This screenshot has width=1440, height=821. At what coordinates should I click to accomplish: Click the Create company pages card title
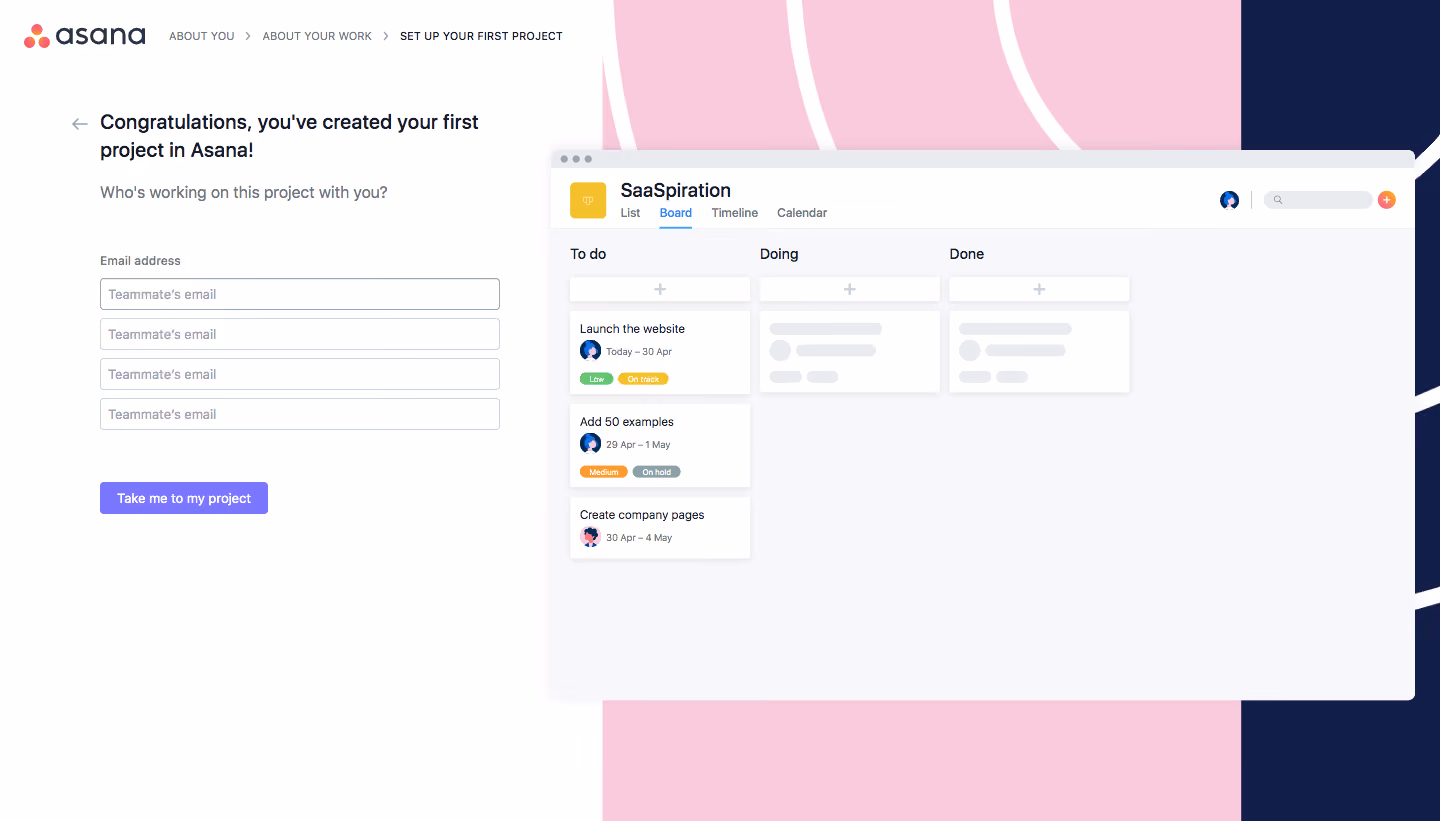(x=642, y=515)
